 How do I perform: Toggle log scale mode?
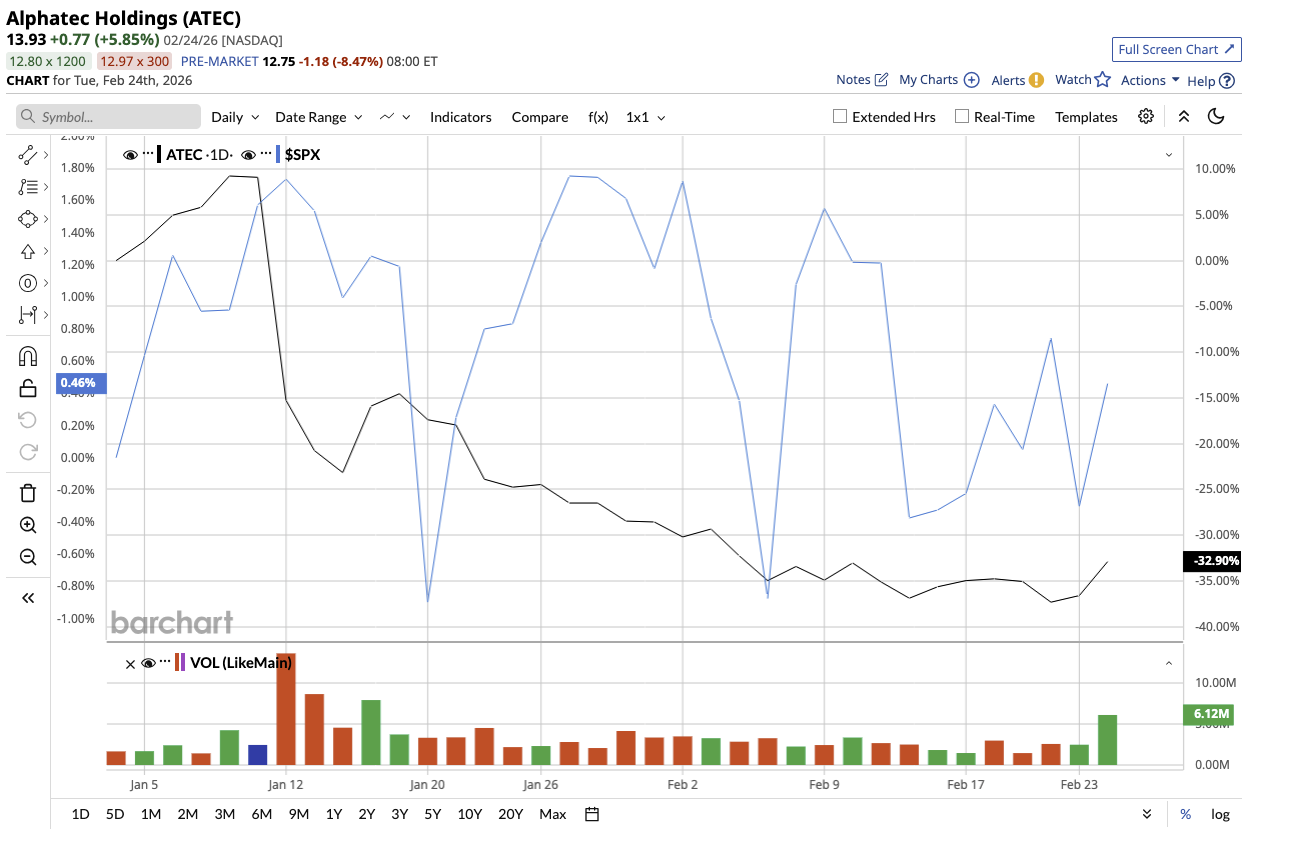[x=1220, y=814]
